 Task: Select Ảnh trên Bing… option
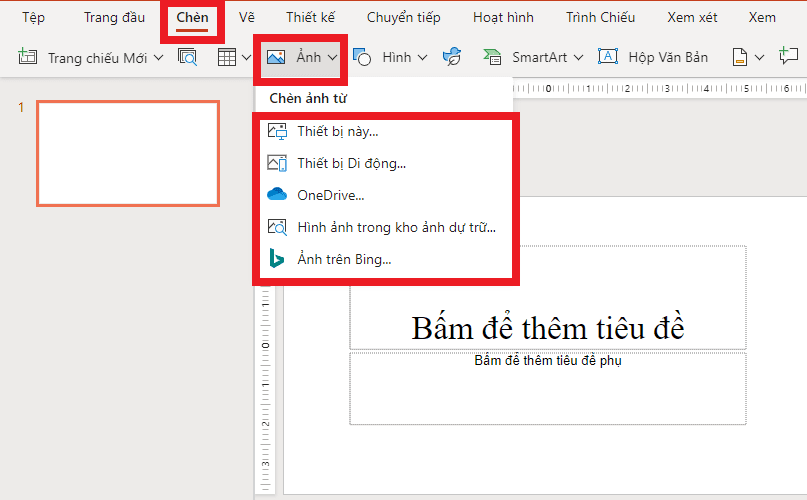386,260
